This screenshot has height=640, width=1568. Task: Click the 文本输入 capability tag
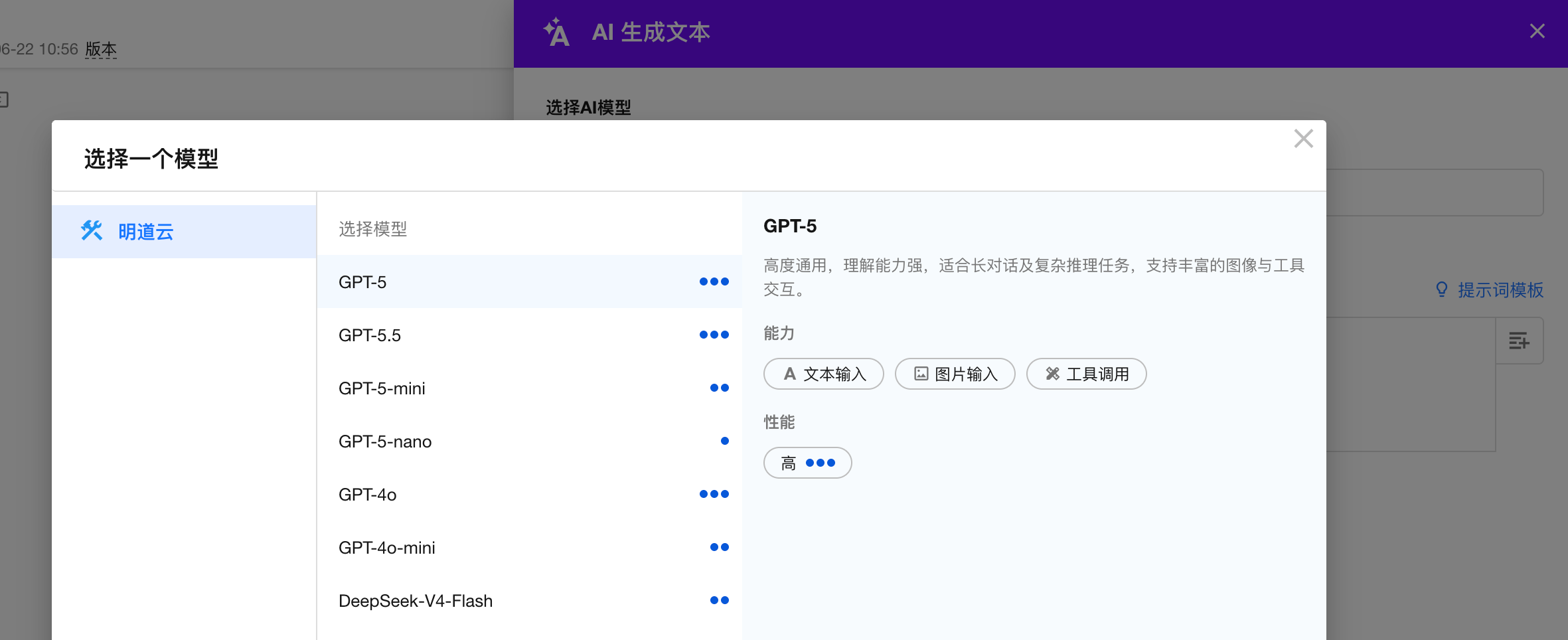(824, 374)
